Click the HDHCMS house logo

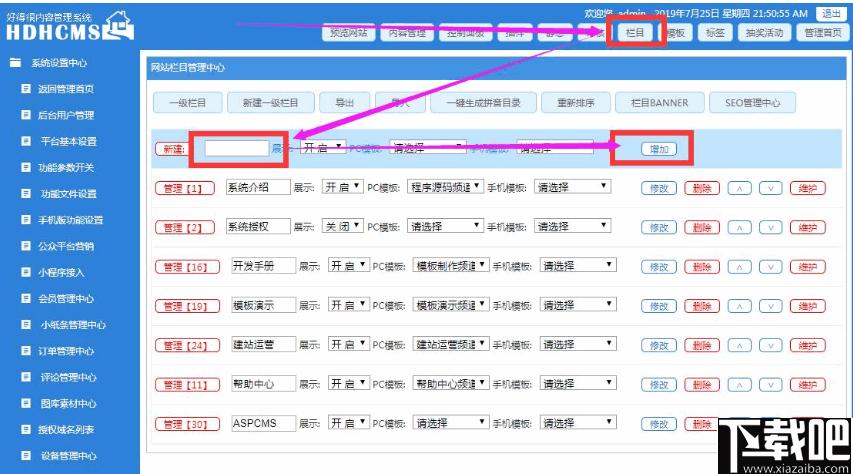[117, 27]
